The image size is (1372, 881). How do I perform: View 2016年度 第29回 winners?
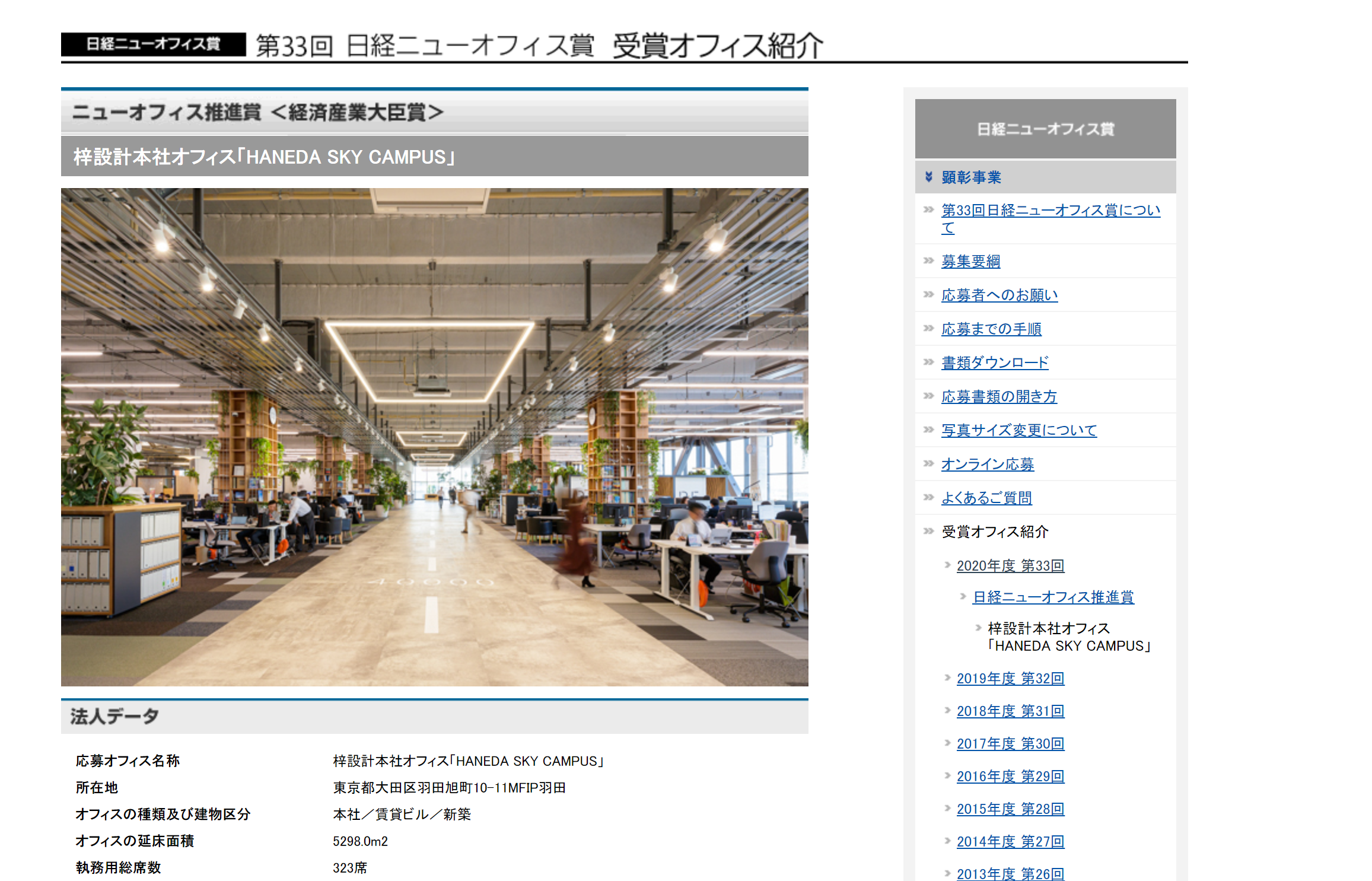(x=1010, y=776)
